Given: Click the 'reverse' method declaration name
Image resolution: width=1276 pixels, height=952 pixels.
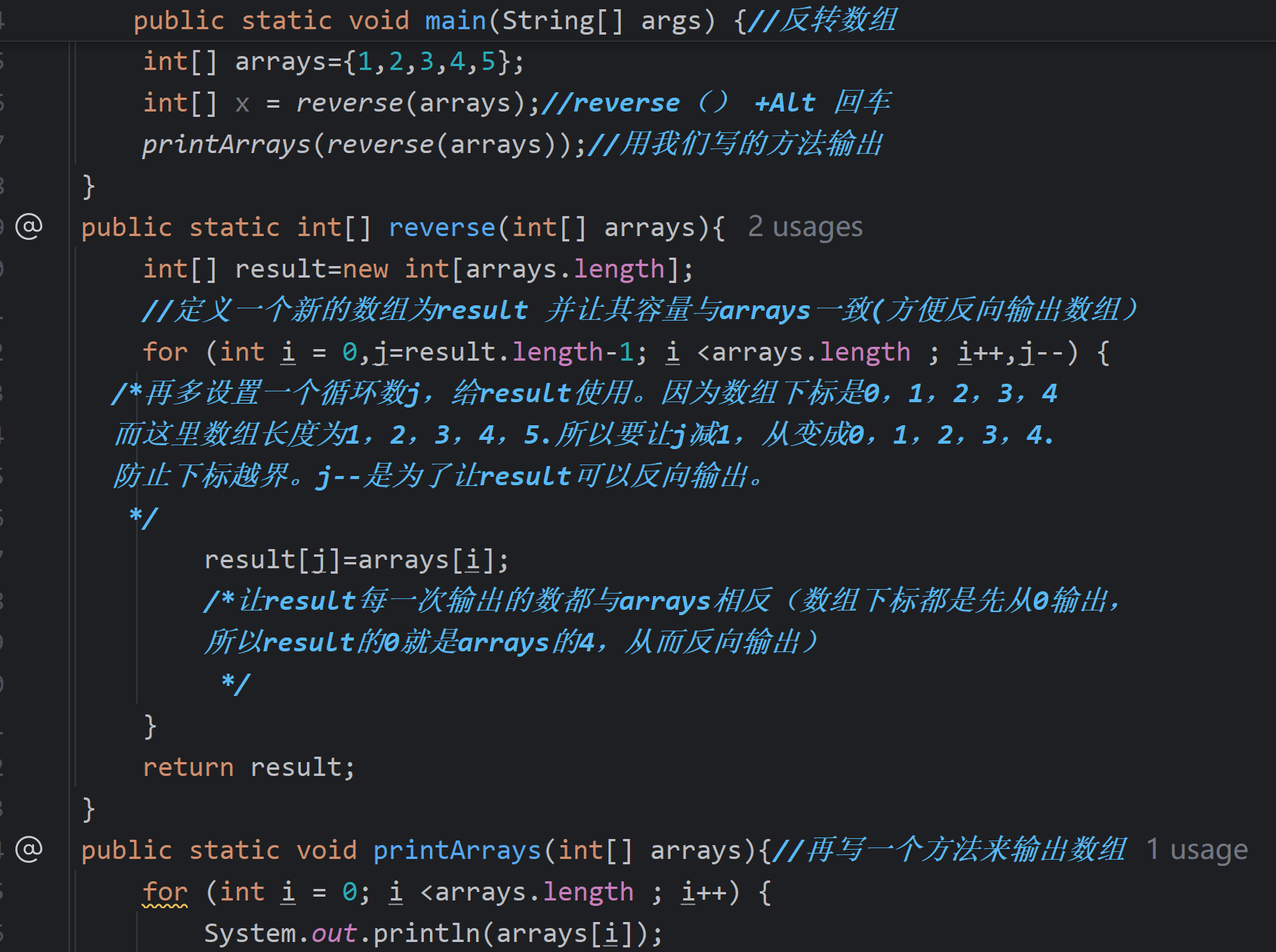Looking at the screenshot, I should pyautogui.click(x=442, y=228).
